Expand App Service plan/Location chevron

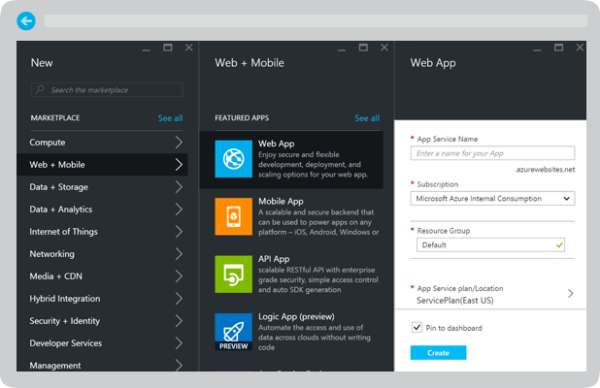(x=570, y=293)
